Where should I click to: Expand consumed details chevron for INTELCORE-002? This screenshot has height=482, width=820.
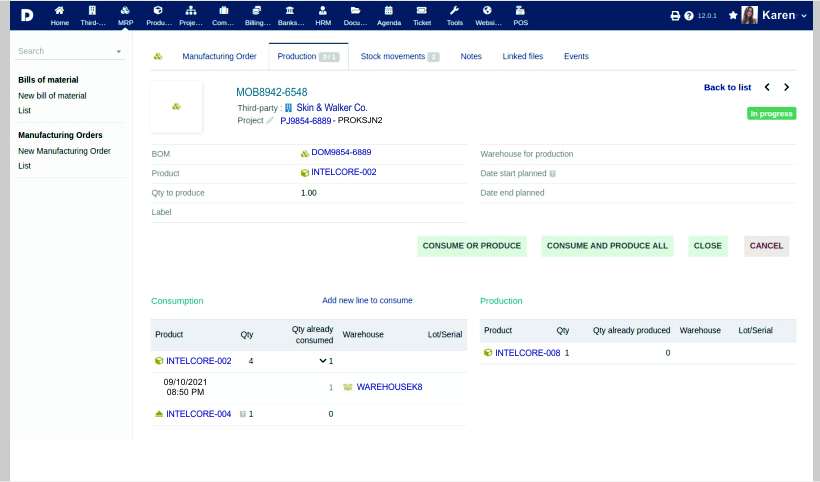[x=323, y=361]
